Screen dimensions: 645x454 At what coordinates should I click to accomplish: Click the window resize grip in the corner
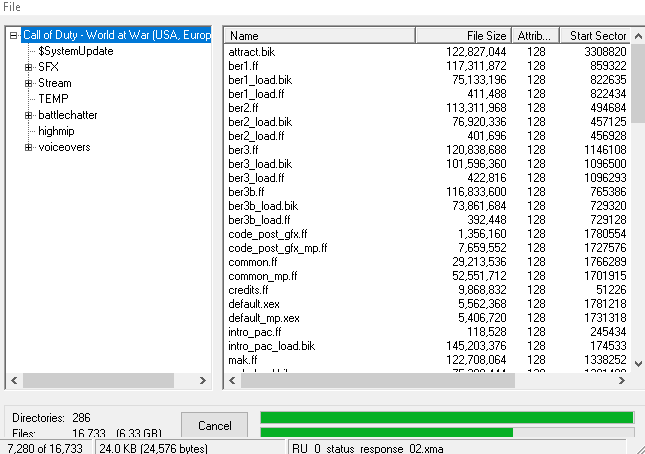(639, 449)
